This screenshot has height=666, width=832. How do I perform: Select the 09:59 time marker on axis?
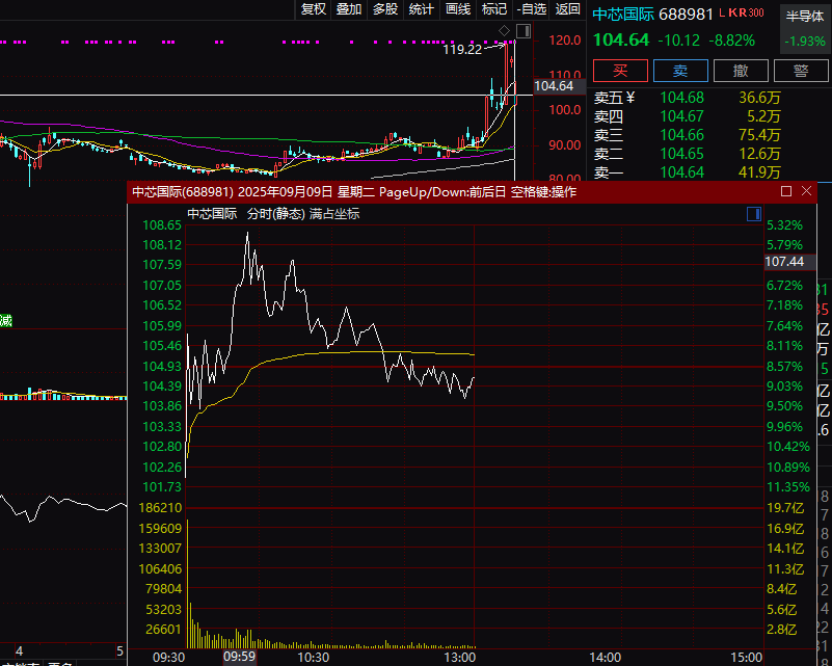[x=239, y=657]
